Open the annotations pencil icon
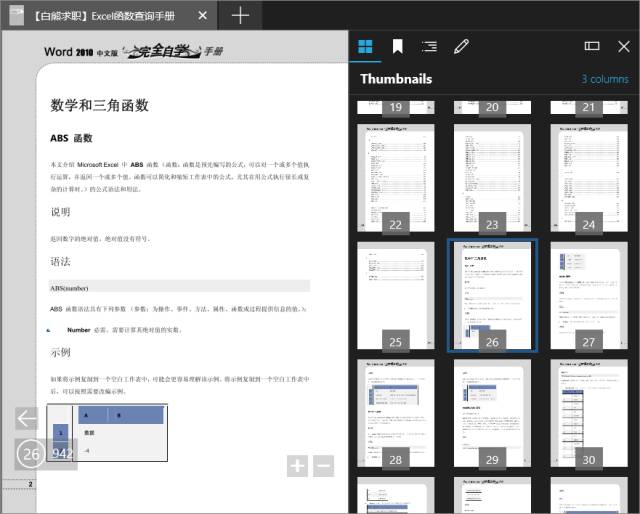The image size is (640, 514). (461, 47)
